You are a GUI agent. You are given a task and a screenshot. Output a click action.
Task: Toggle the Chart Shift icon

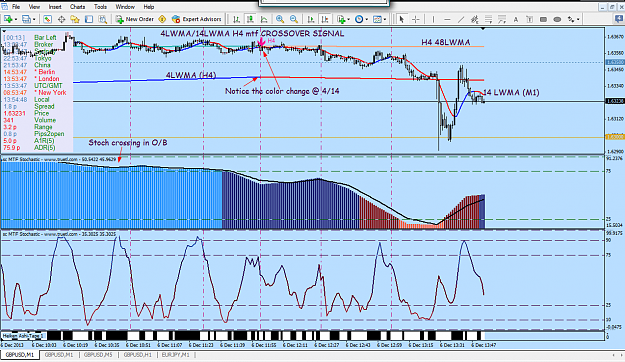coord(325,19)
